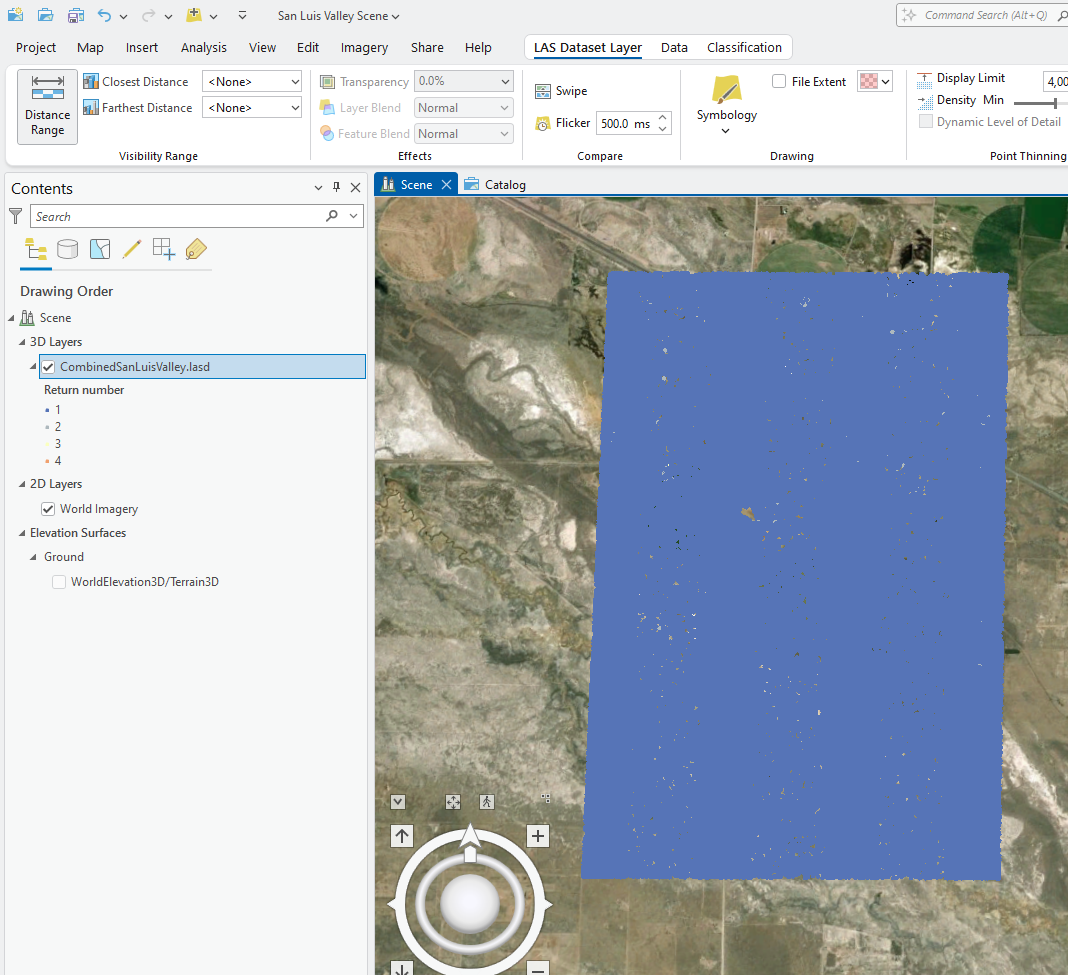Open the Analysis ribbon tab
Image resolution: width=1068 pixels, height=975 pixels.
tap(203, 47)
